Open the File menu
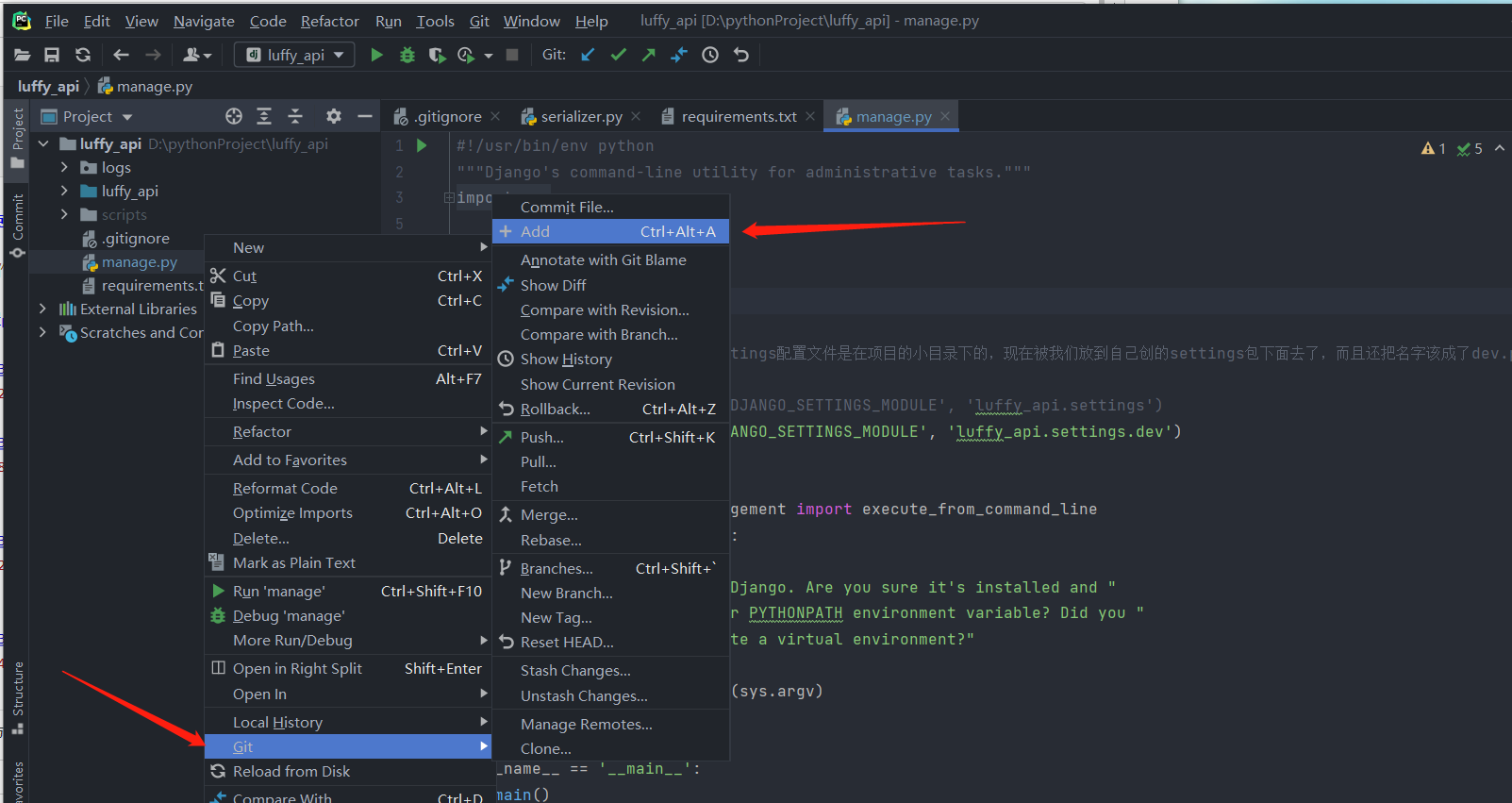1512x803 pixels. click(57, 21)
